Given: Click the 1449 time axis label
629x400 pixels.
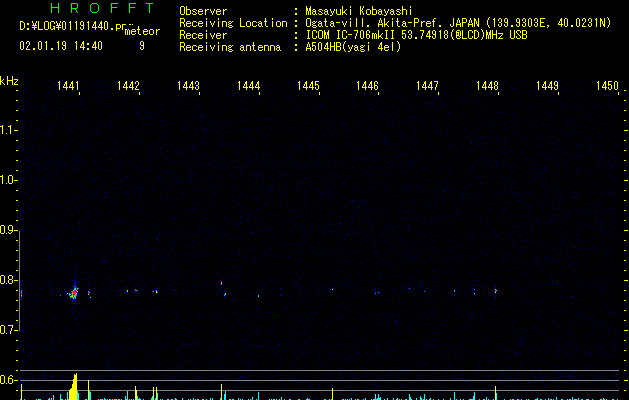Looking at the screenshot, I should point(547,85).
